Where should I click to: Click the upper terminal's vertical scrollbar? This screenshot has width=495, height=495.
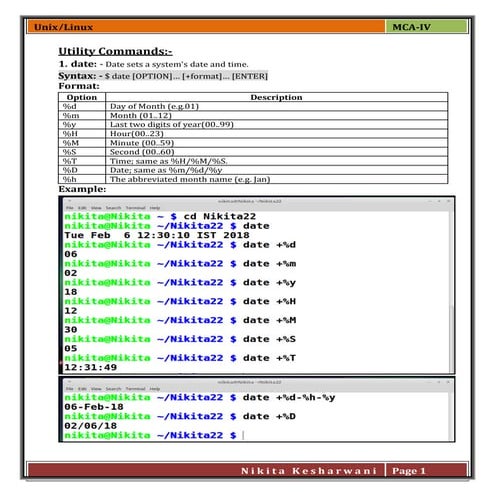click(451, 292)
